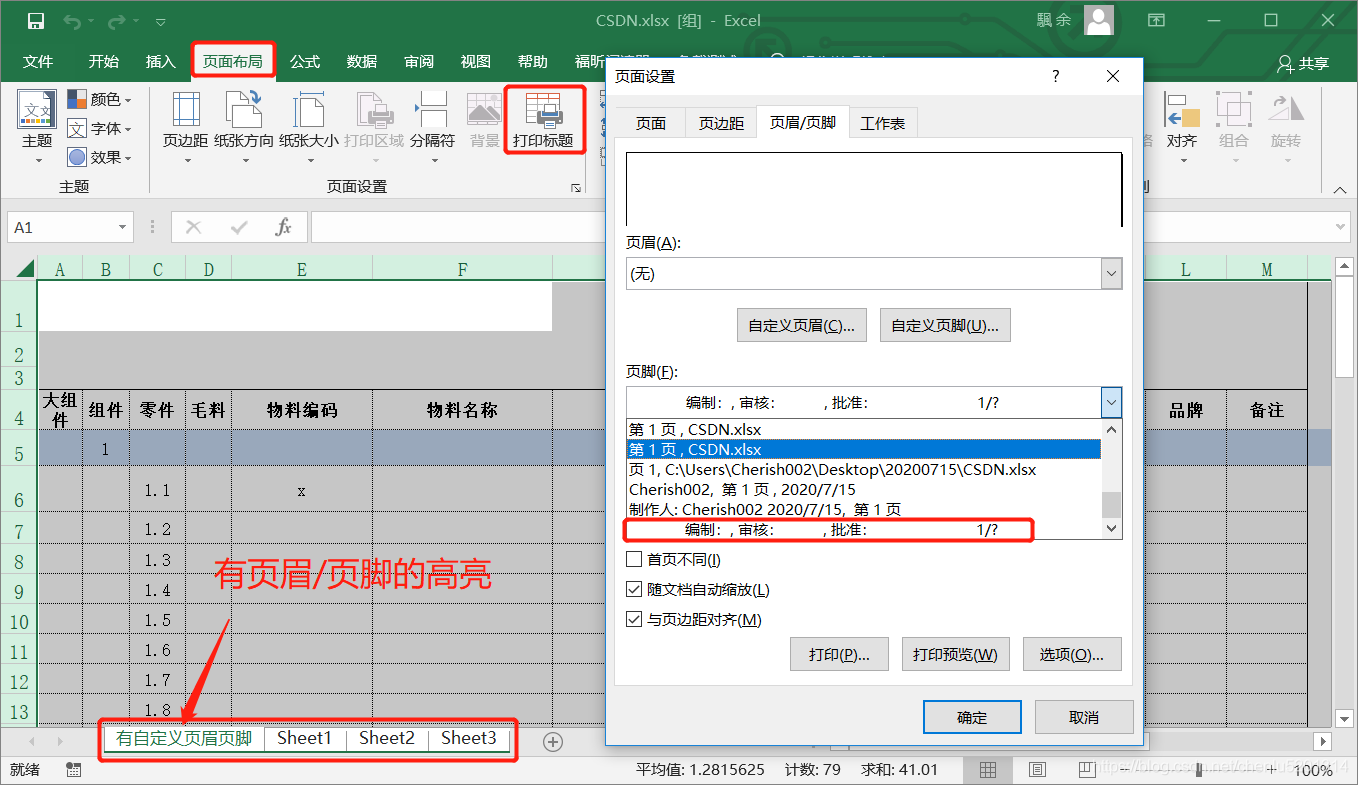Click the Options (选项) button
The image size is (1358, 785).
tap(1072, 654)
